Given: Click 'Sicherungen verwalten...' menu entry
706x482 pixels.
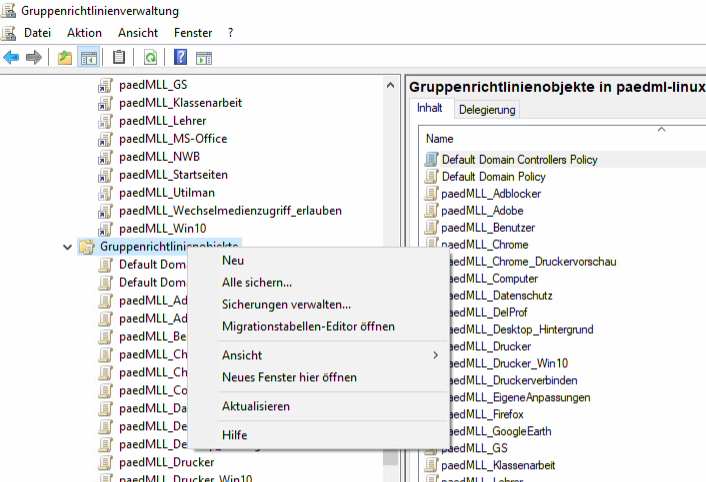Looking at the screenshot, I should tap(286, 304).
